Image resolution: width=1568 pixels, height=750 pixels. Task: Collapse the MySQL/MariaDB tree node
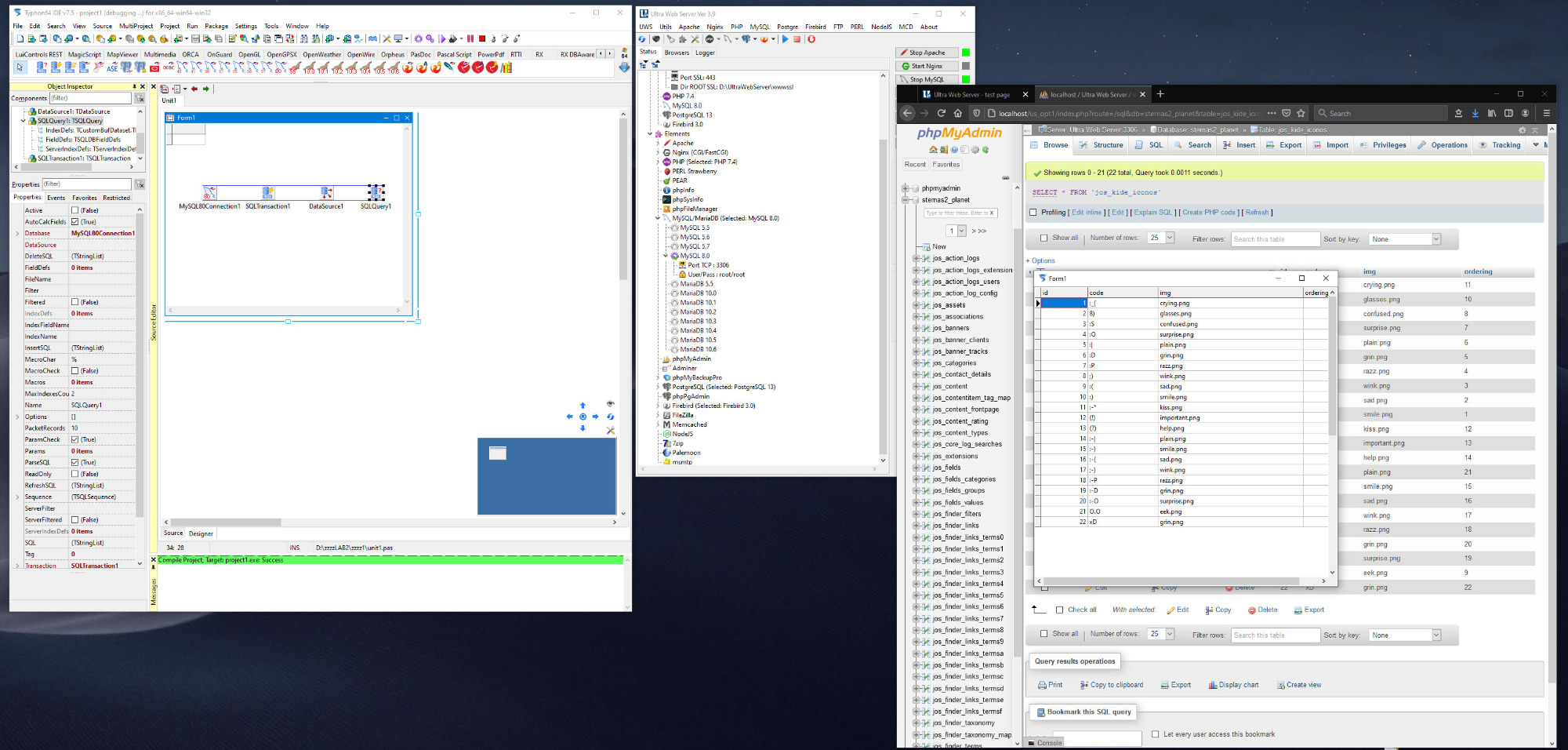coord(658,219)
